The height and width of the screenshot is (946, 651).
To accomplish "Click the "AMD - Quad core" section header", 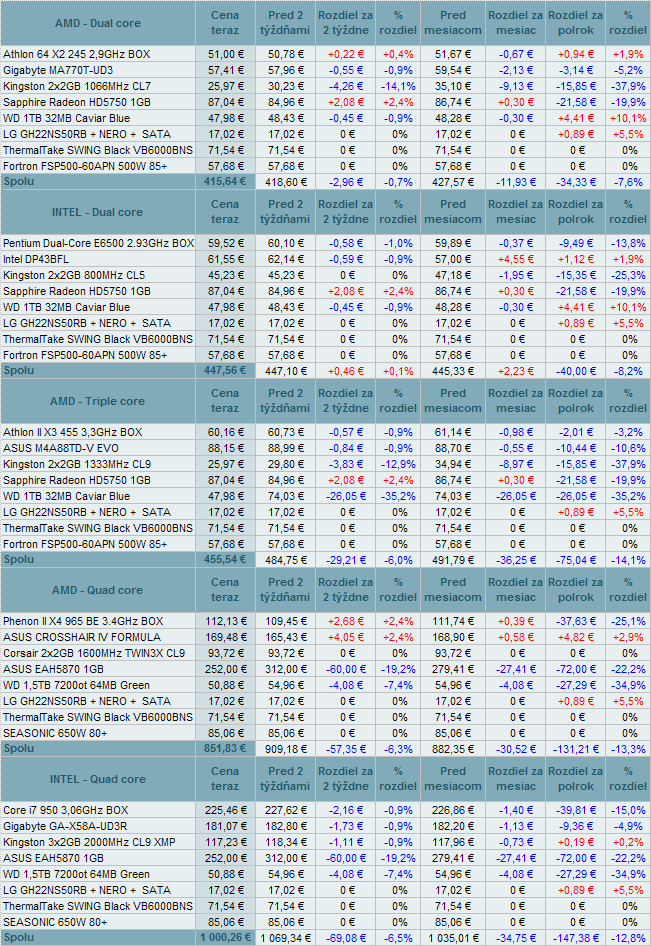I will pos(98,590).
